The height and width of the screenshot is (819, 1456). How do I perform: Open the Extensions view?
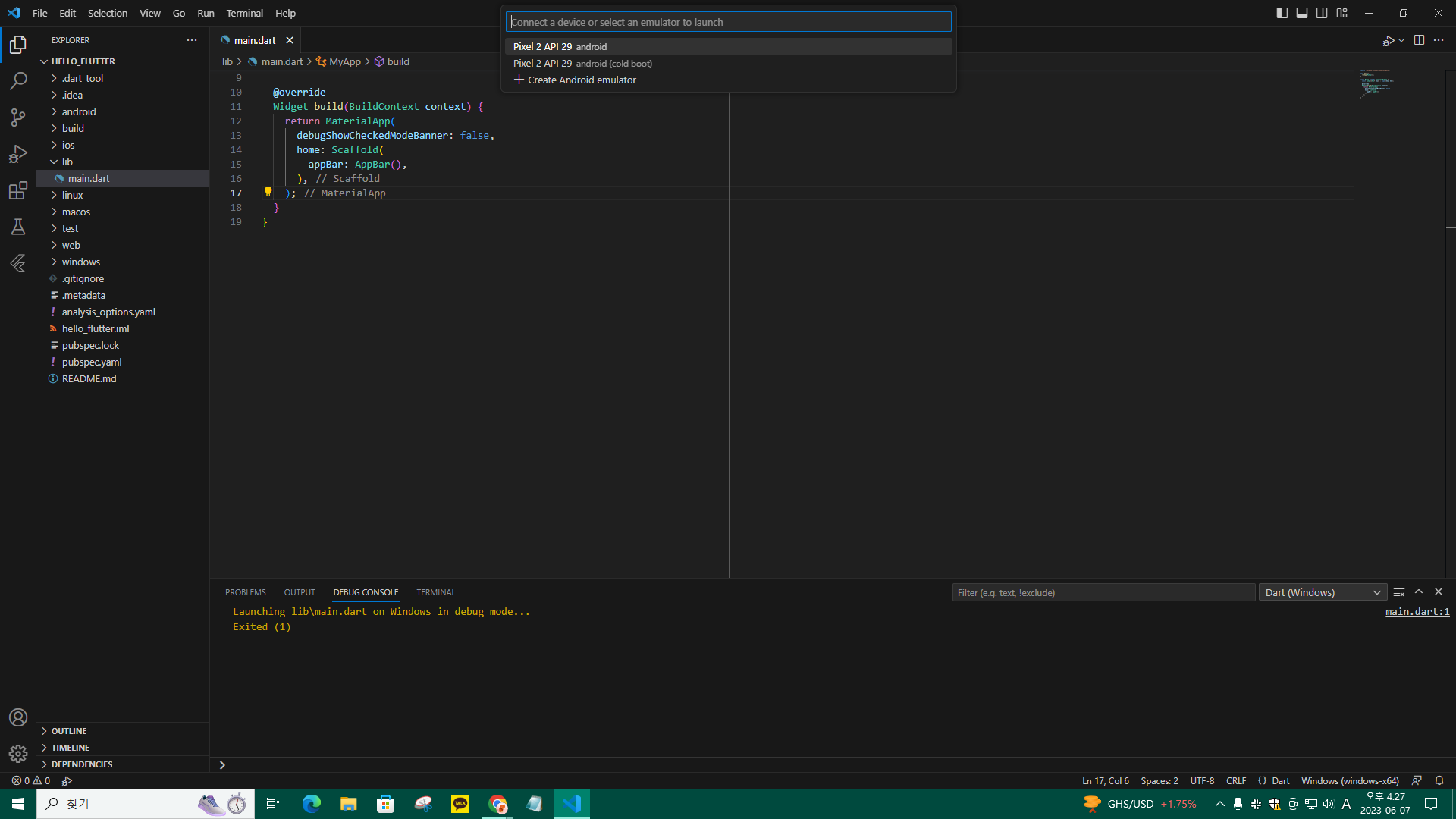(x=18, y=190)
